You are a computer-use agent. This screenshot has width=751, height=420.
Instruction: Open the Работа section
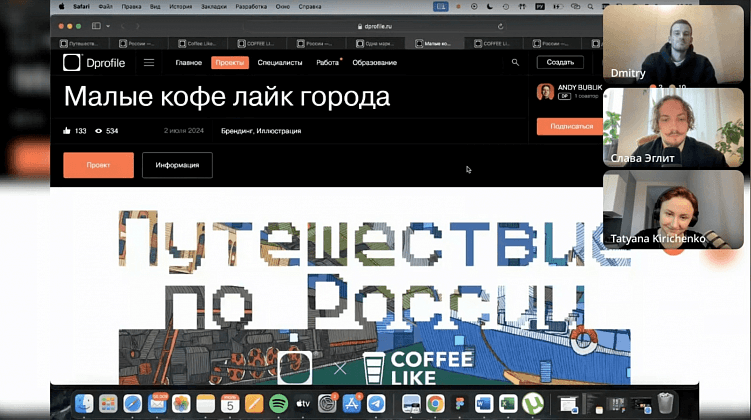click(328, 63)
